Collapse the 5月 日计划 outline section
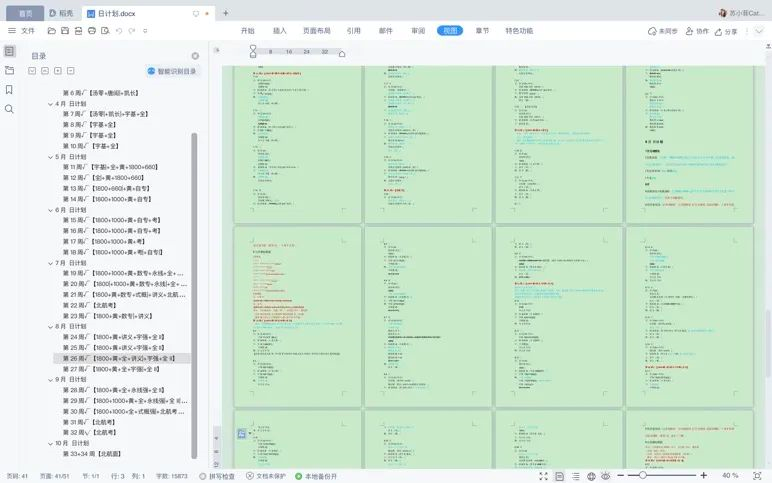The image size is (772, 483). tap(51, 157)
